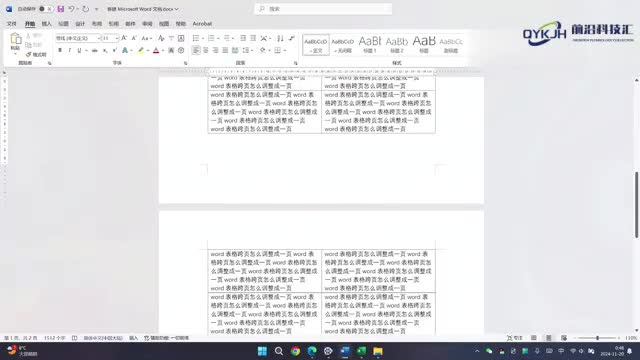Open the Phonetic Guide tool
Viewport: 640px width, 360px height.
tap(171, 38)
